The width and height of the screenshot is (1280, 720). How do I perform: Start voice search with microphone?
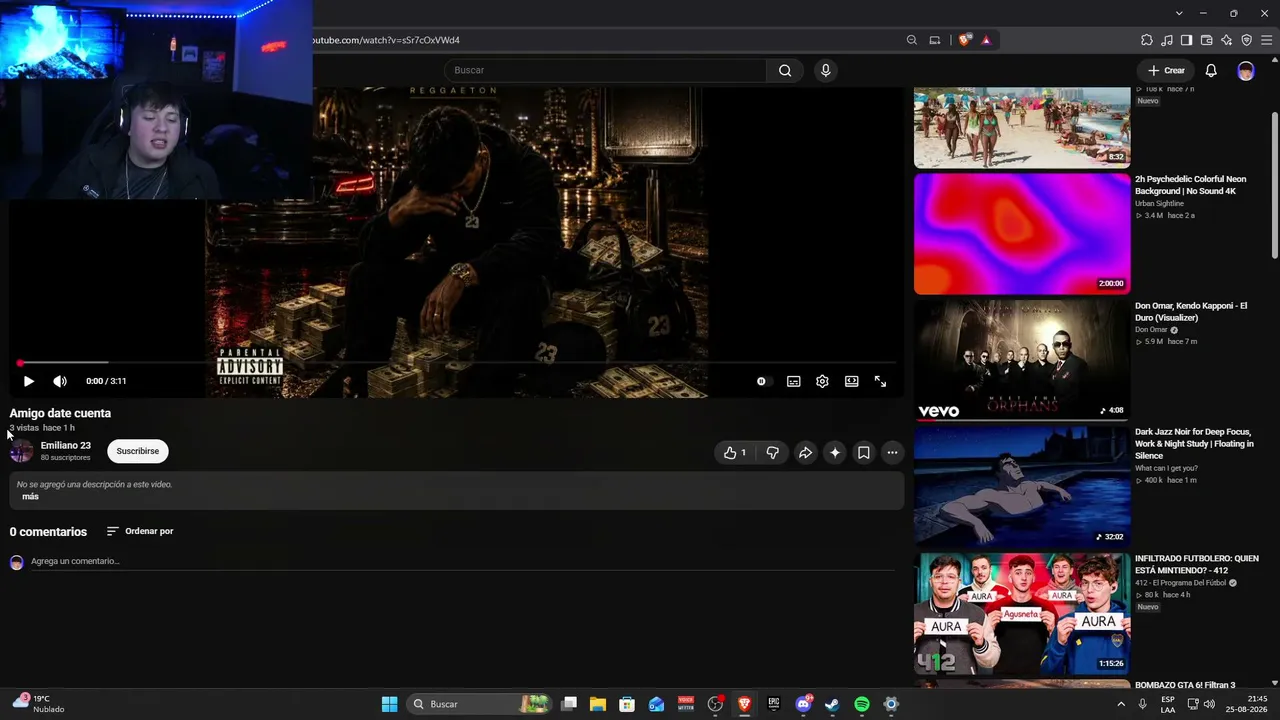point(825,70)
